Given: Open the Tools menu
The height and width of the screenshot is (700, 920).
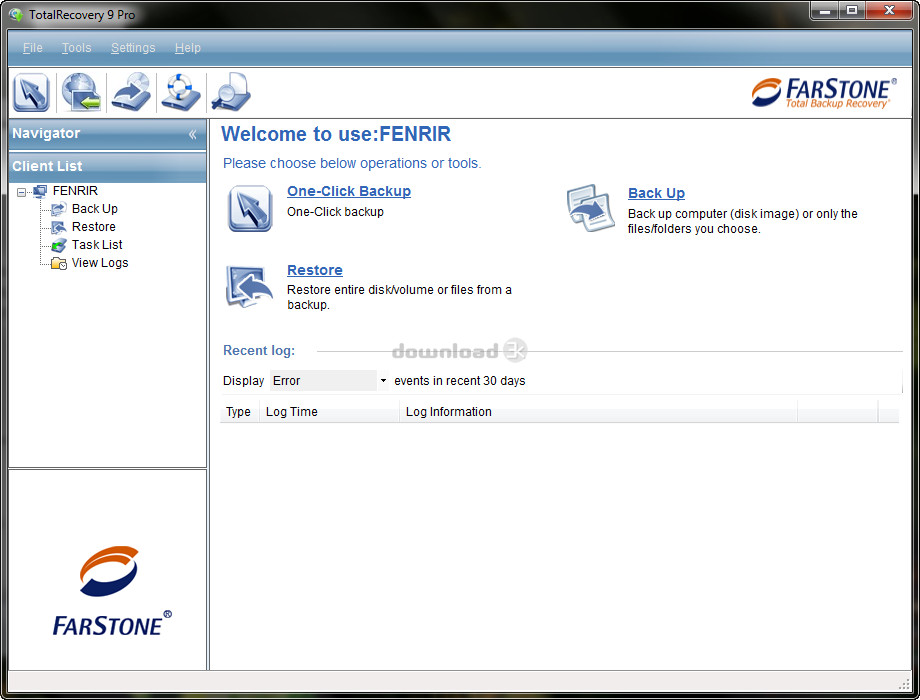Looking at the screenshot, I should tap(76, 47).
